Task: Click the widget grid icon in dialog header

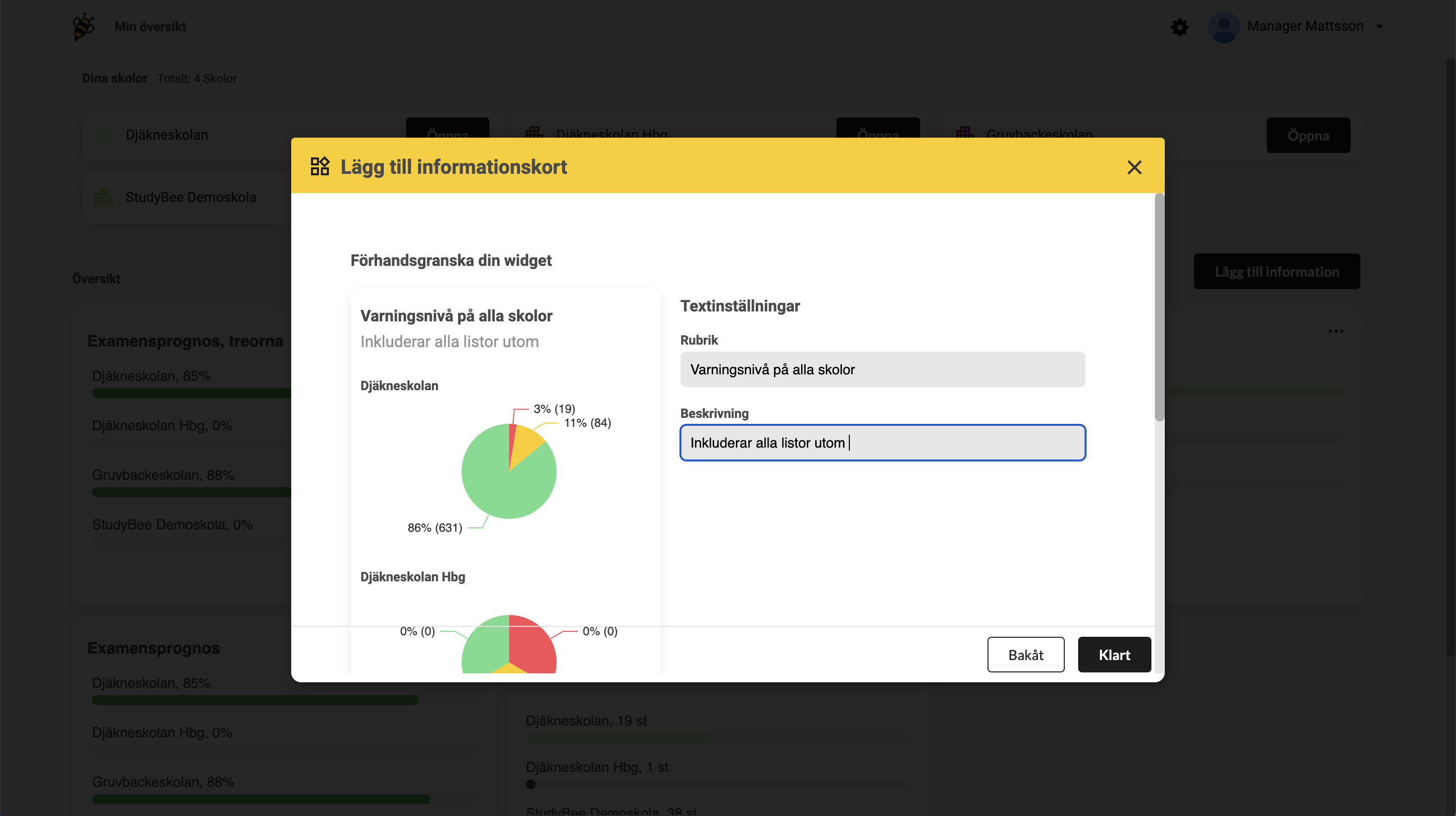Action: 320,166
